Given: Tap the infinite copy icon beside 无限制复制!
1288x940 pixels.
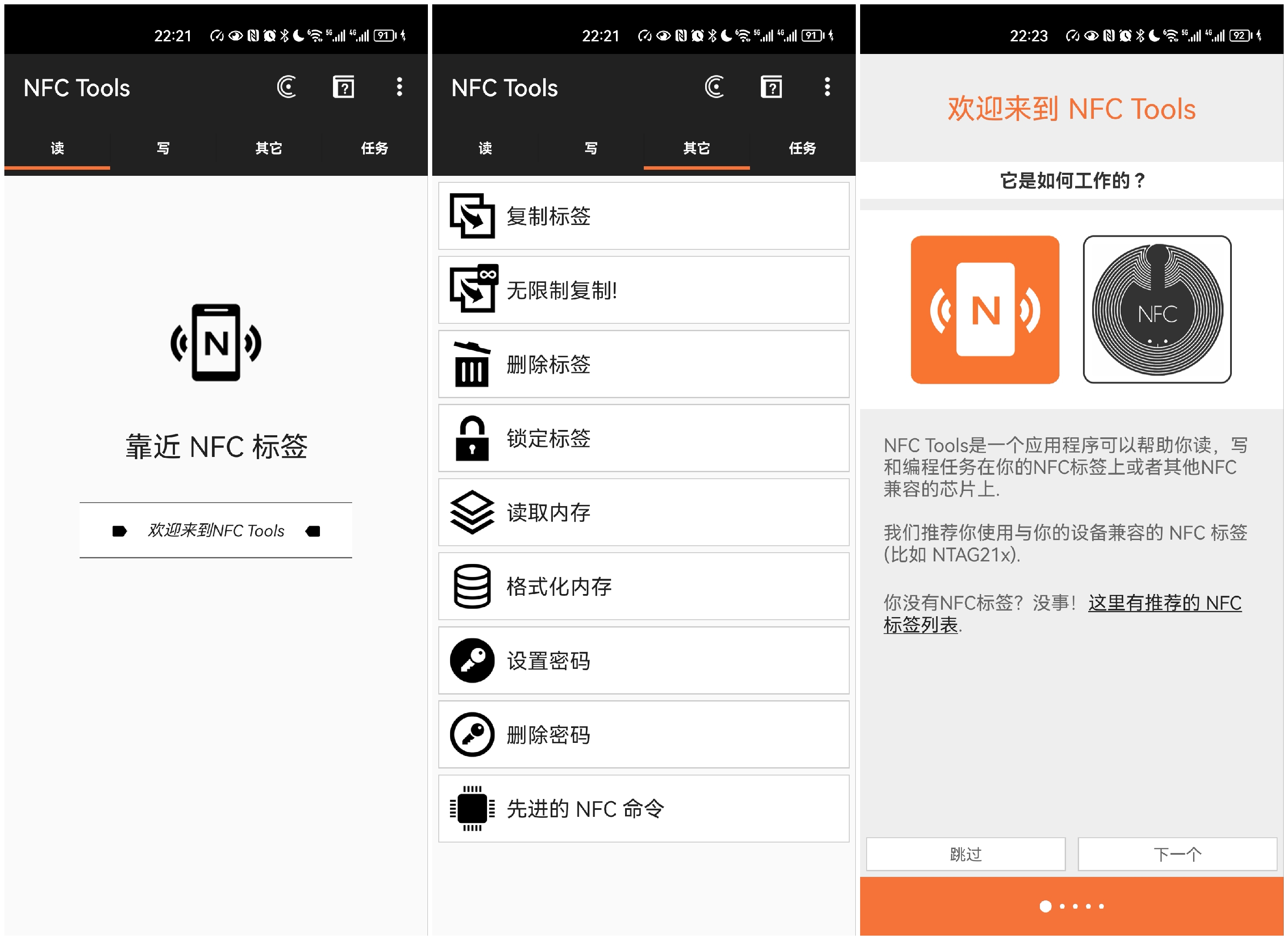Looking at the screenshot, I should click(474, 289).
